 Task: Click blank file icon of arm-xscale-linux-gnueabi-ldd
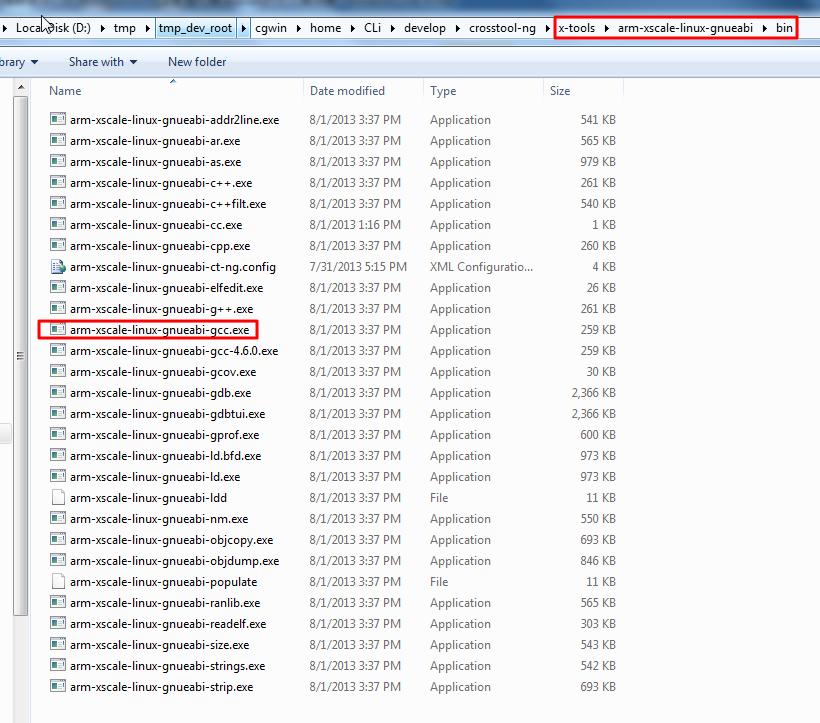click(x=58, y=497)
